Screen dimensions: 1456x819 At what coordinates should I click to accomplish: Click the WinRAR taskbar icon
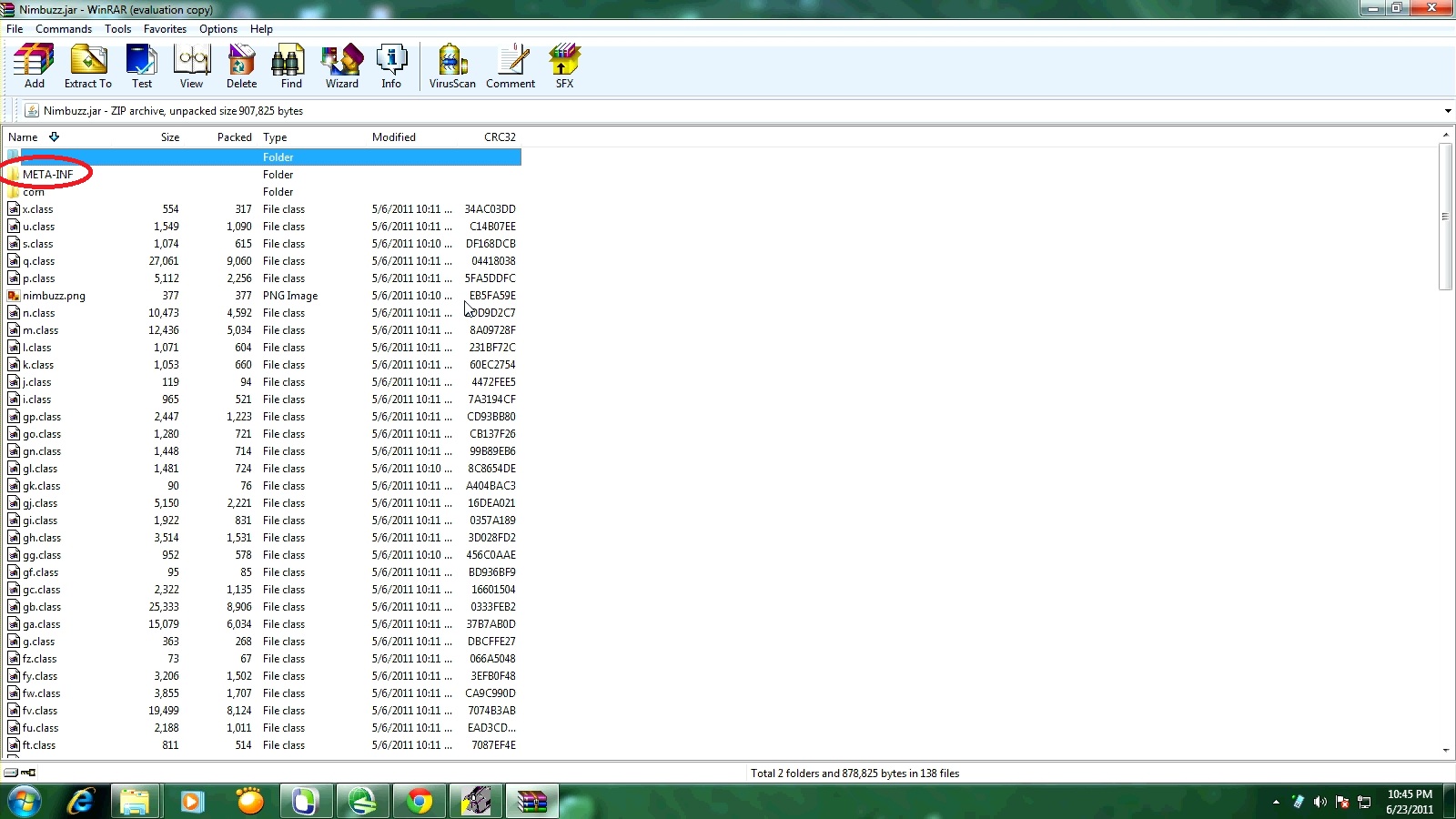(x=531, y=802)
